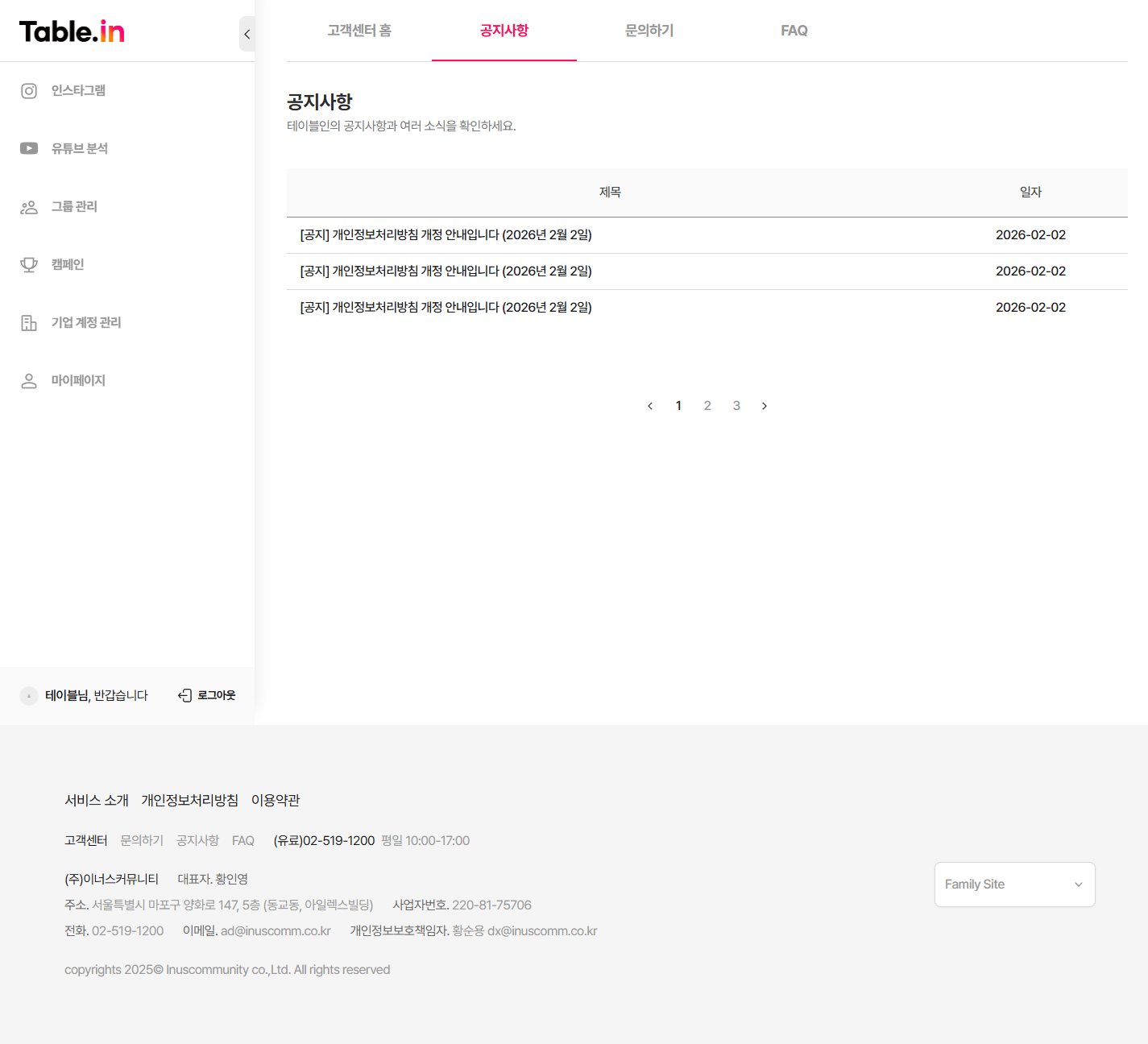Go to next page of notices
Viewport: 1148px width, 1044px height.
point(765,406)
